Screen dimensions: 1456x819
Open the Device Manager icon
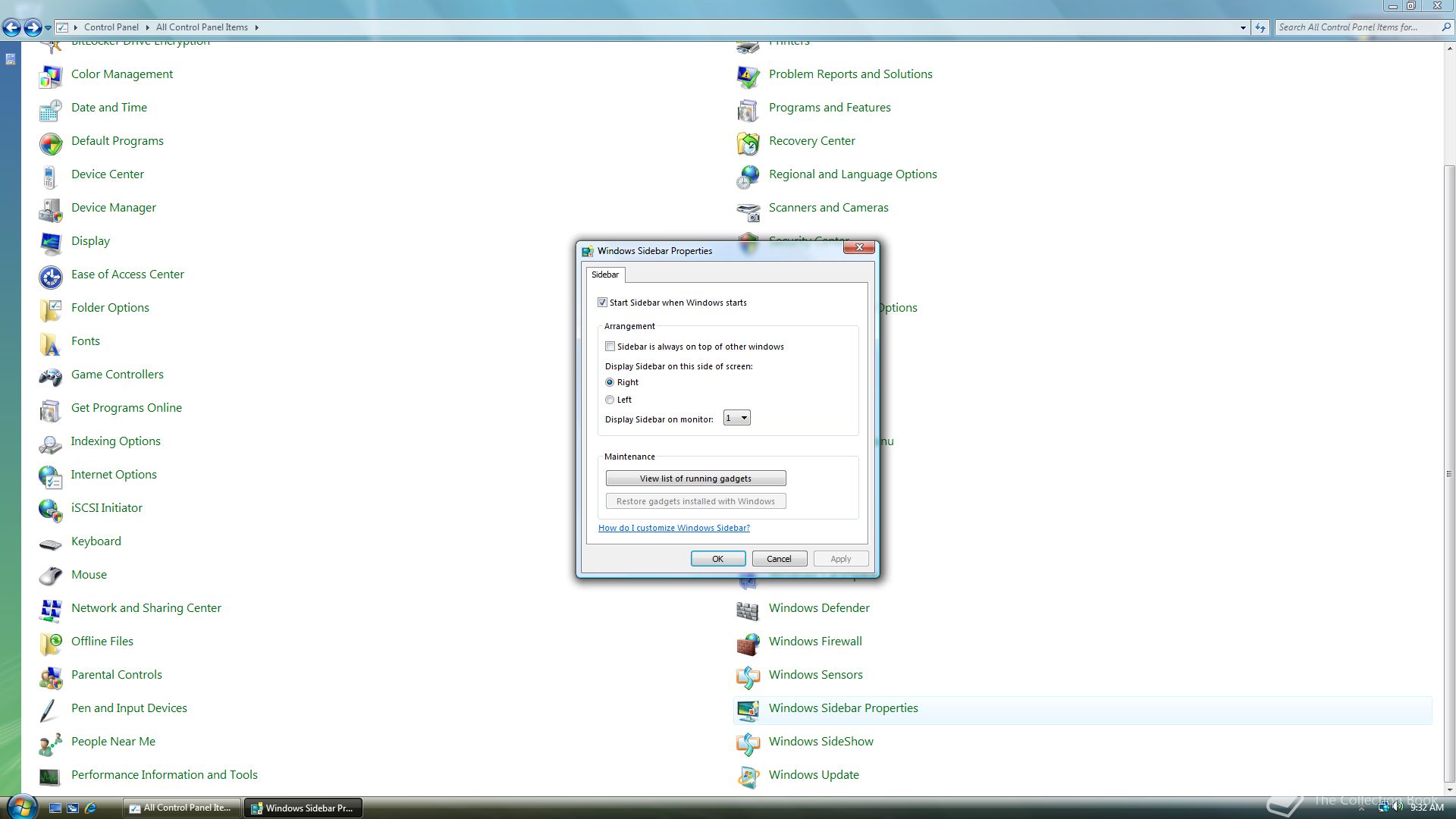tap(51, 209)
